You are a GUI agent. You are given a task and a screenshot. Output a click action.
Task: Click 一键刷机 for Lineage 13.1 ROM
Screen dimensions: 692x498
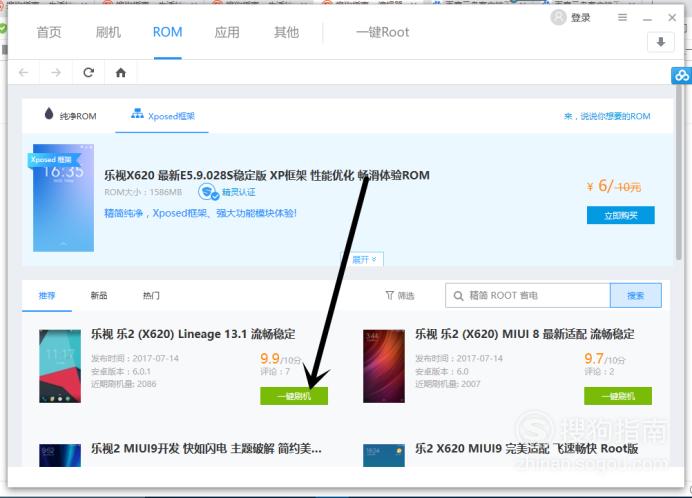pyautogui.click(x=294, y=396)
